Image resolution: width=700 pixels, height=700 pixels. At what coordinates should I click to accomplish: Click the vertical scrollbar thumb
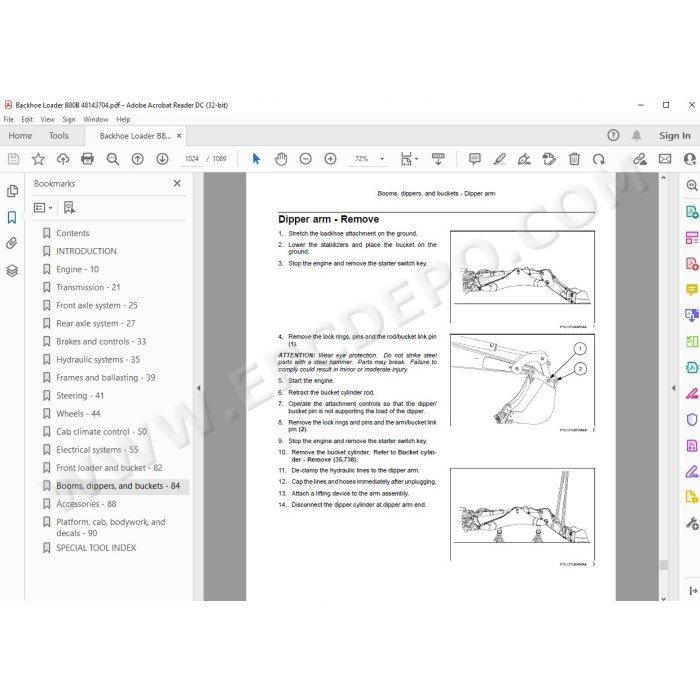(663, 565)
